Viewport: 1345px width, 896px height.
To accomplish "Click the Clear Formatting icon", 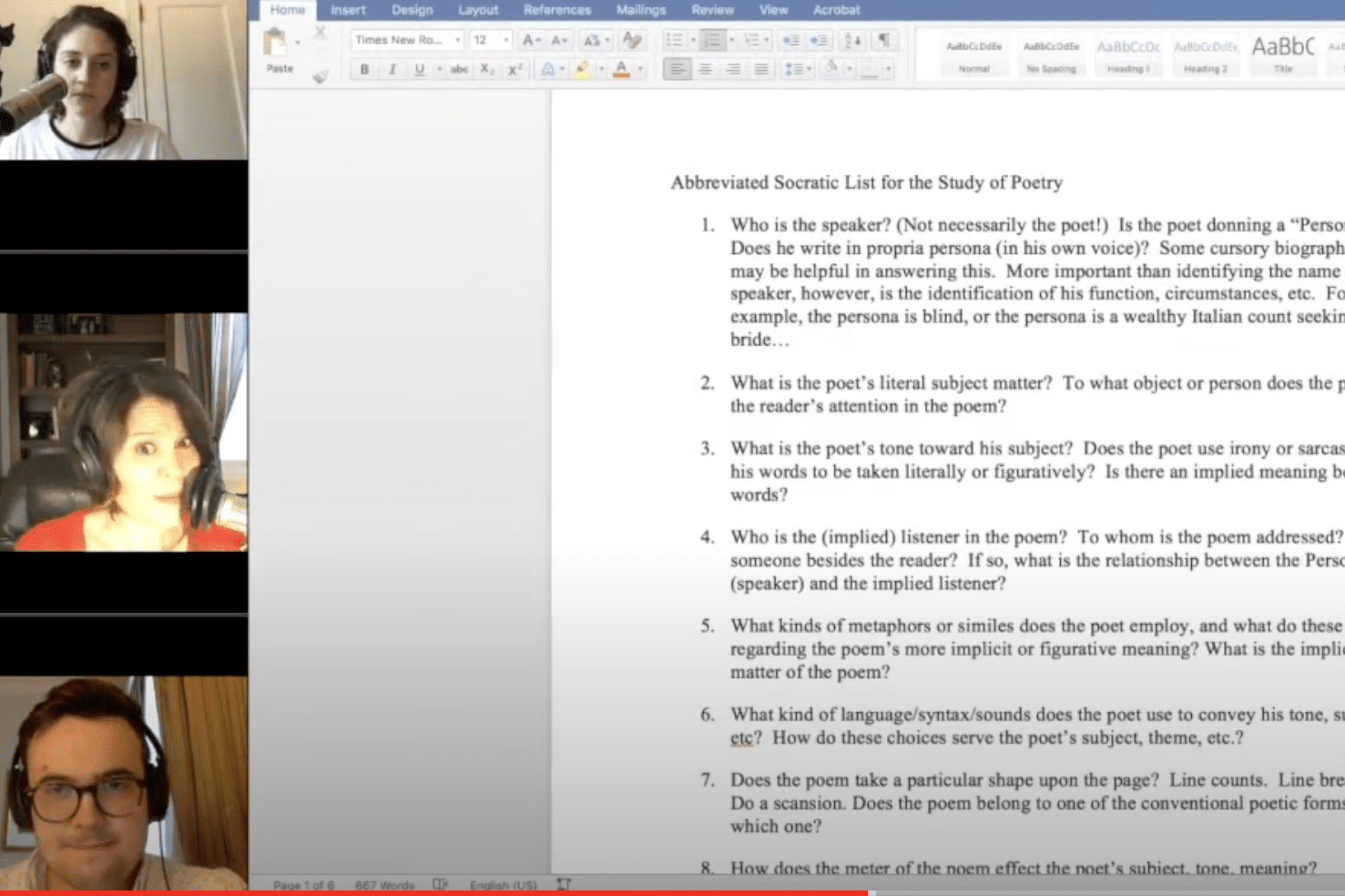I will [631, 40].
